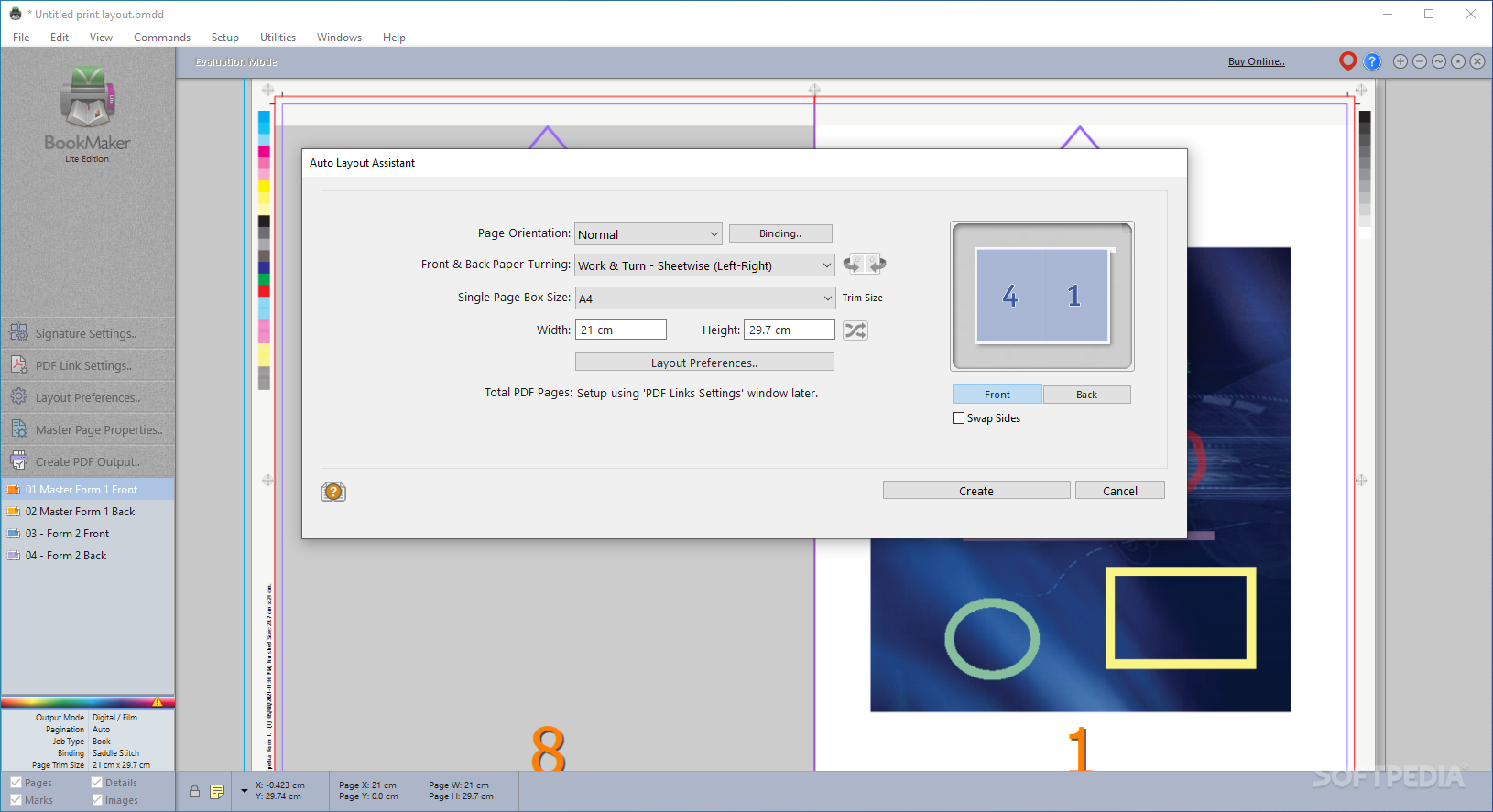Switch preview to Back side
The image size is (1493, 812).
(x=1086, y=395)
